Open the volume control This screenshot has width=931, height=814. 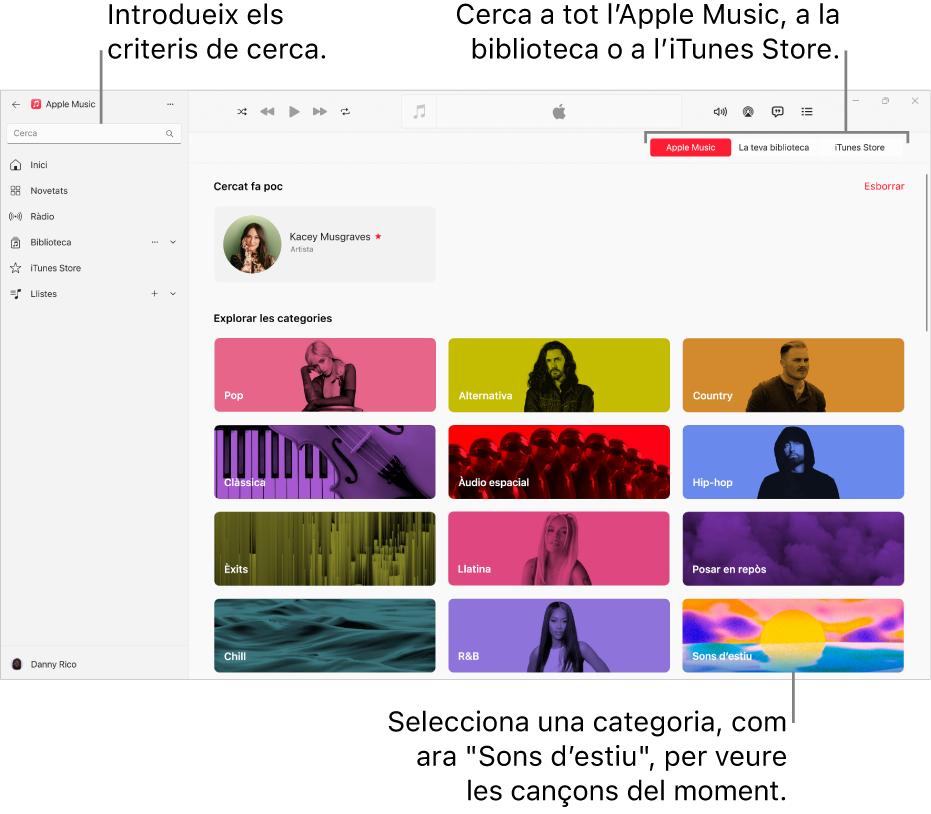click(718, 111)
